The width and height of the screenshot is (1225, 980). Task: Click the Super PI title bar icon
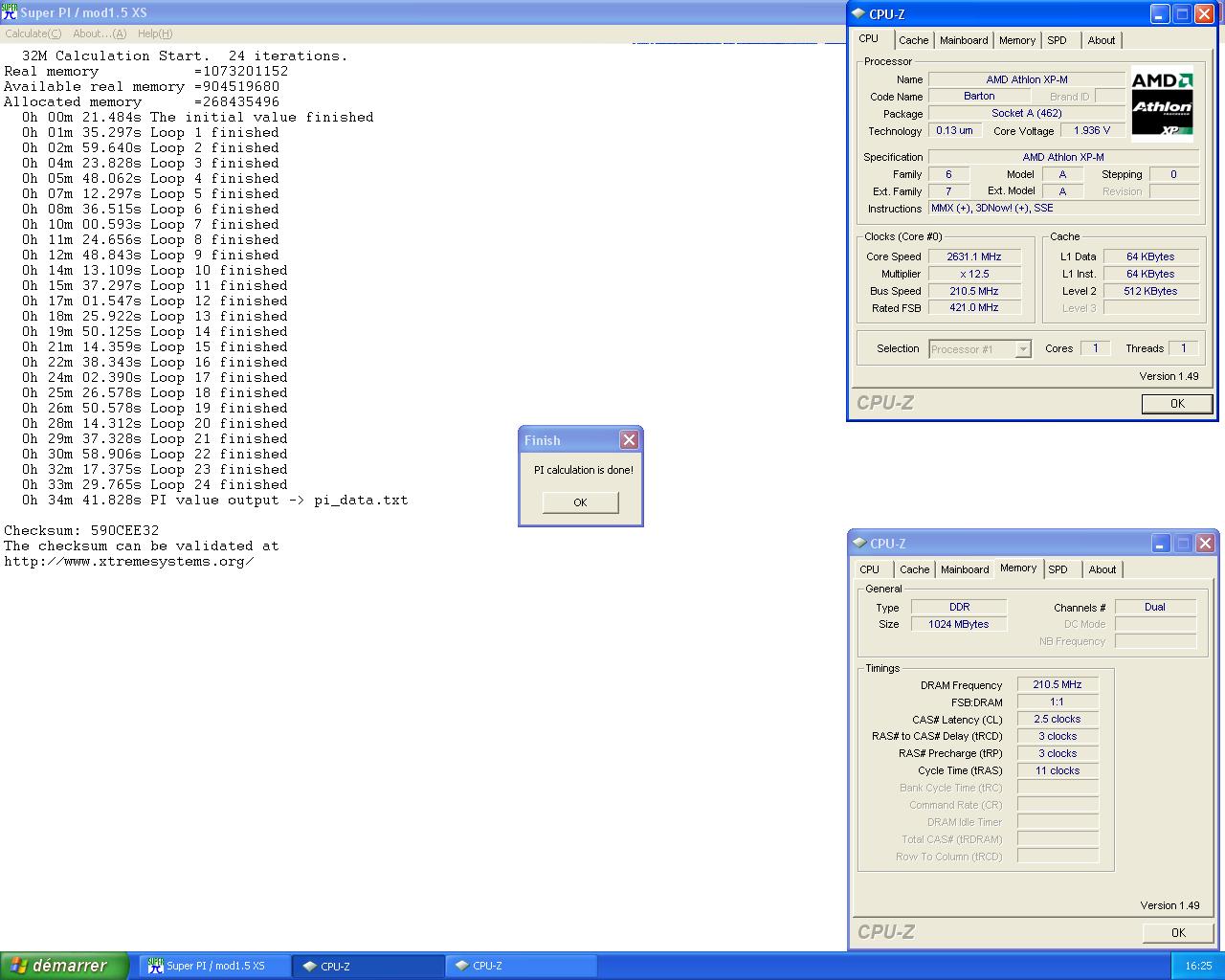pos(10,12)
